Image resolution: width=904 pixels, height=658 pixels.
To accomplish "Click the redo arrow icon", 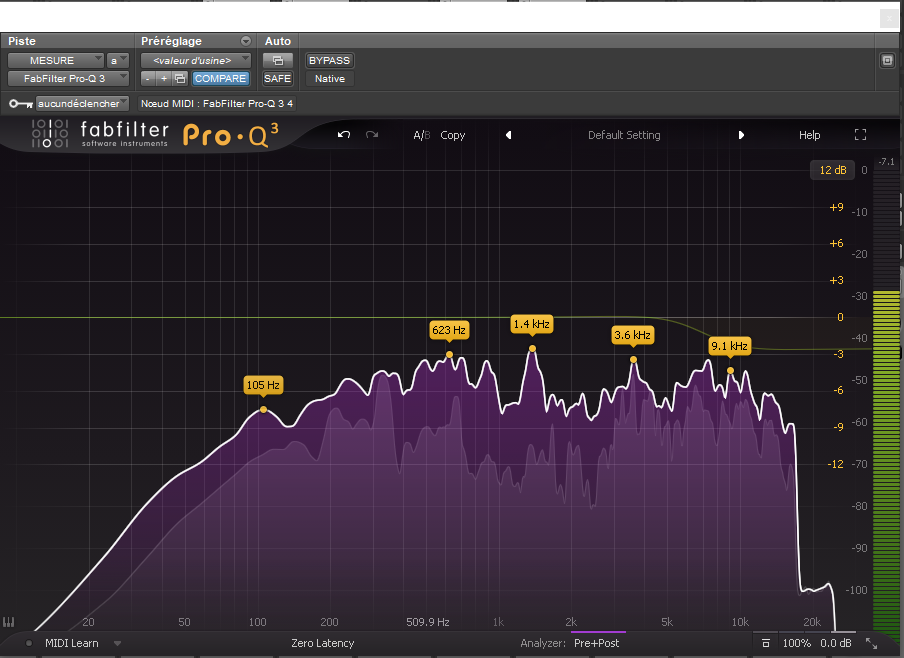I will coord(372,134).
